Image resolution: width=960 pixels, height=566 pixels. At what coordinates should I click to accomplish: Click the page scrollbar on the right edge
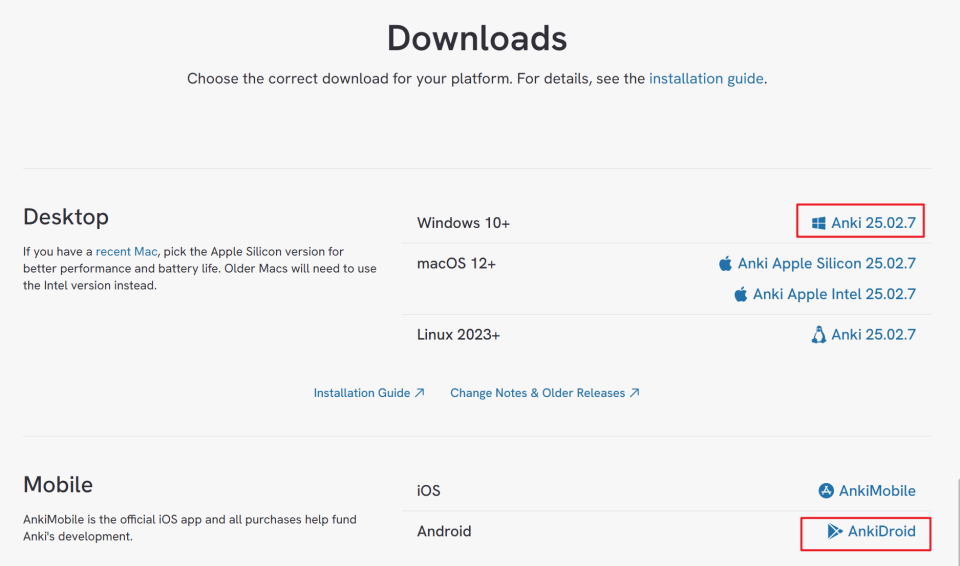[x=958, y=522]
